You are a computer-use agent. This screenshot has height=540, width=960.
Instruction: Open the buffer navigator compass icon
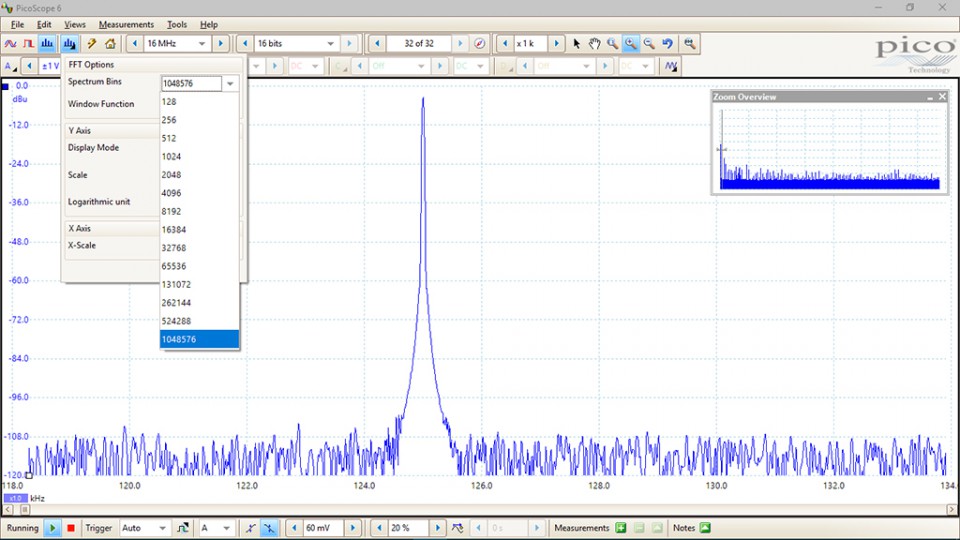point(480,44)
